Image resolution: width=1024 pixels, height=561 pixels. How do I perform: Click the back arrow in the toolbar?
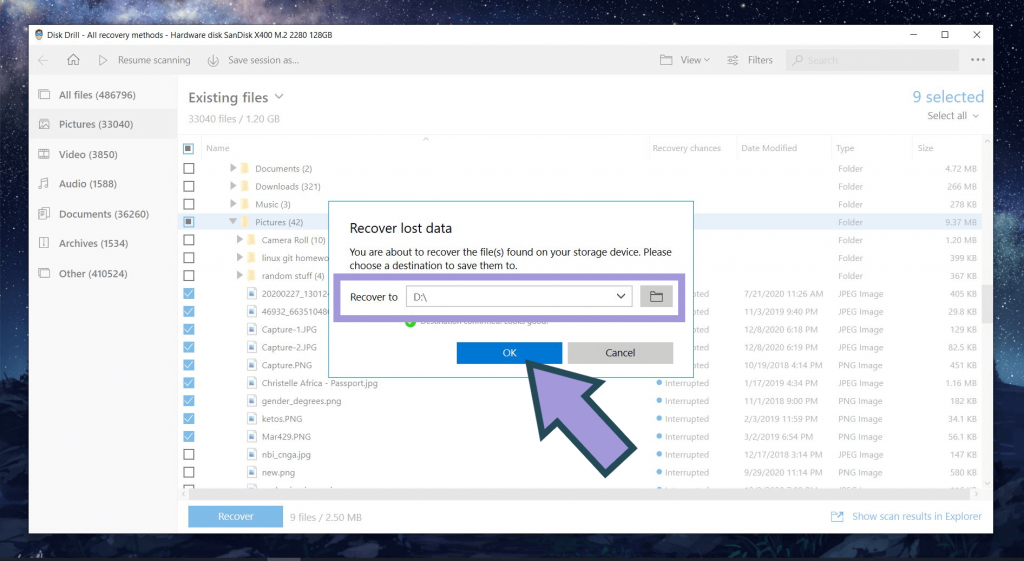[43, 60]
